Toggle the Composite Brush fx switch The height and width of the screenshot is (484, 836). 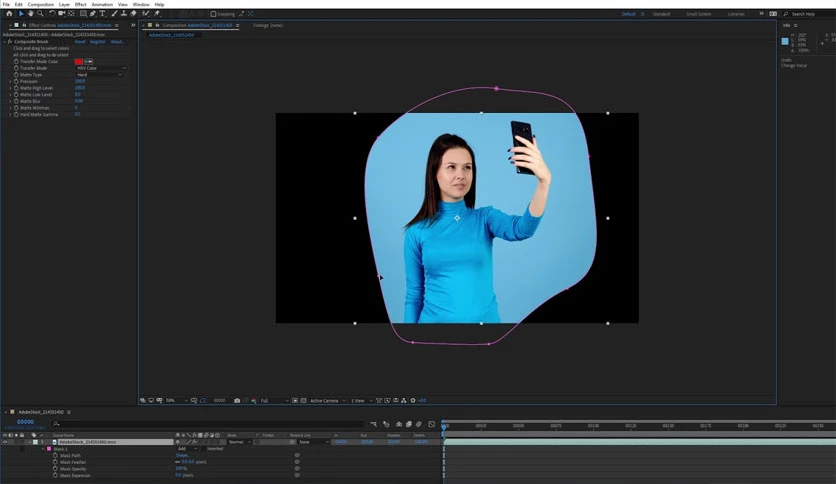[x=10, y=42]
